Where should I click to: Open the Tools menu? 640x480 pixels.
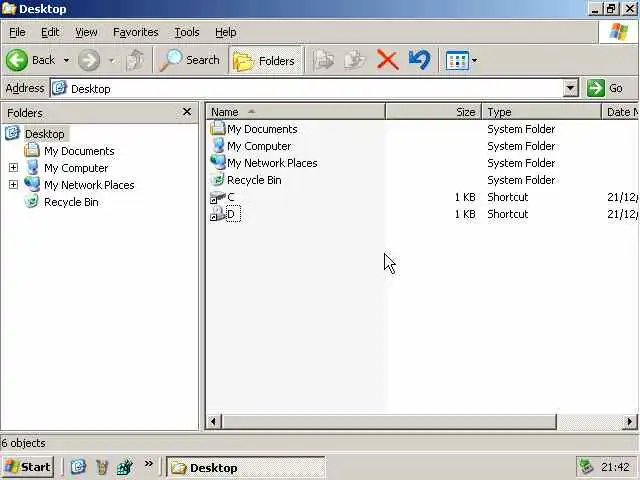187,32
